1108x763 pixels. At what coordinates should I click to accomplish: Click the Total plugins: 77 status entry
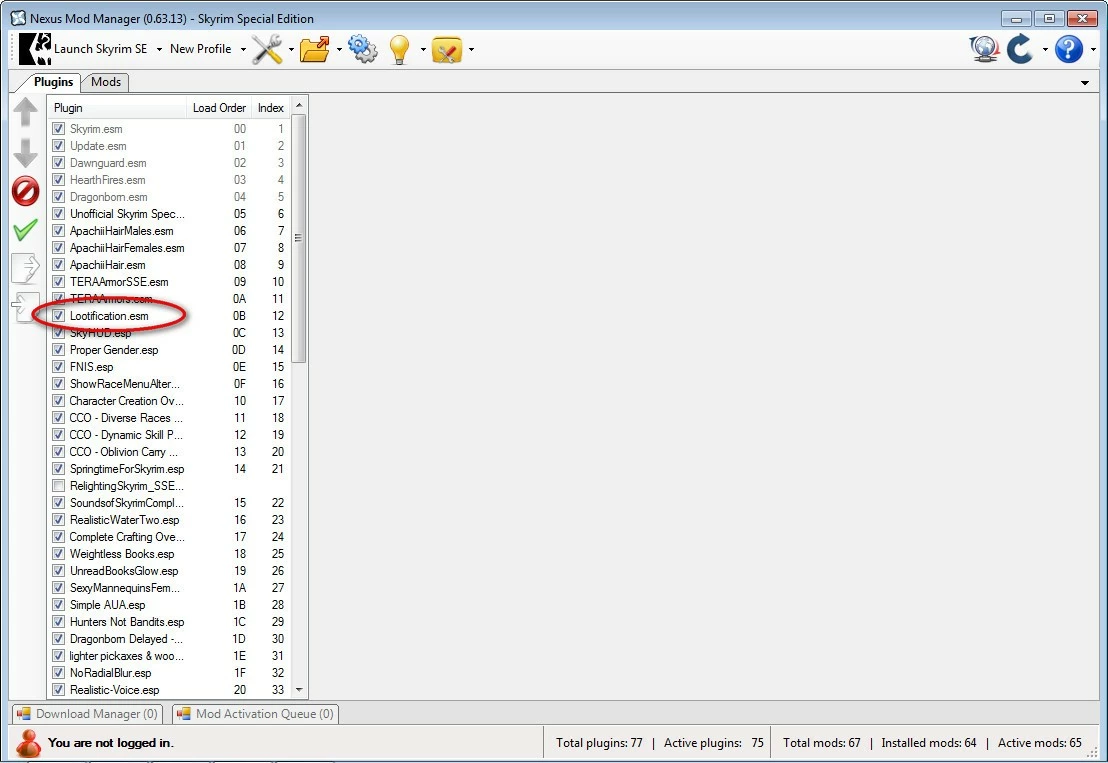[599, 743]
